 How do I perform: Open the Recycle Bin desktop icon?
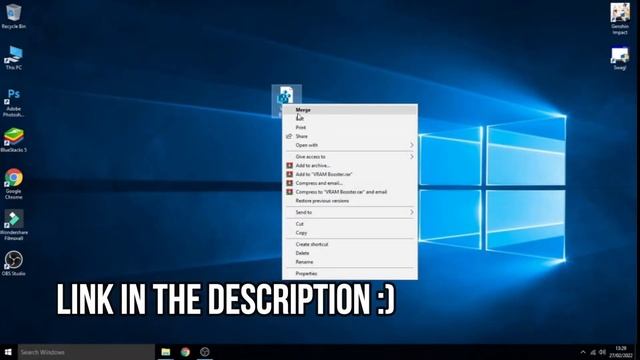click(13, 17)
